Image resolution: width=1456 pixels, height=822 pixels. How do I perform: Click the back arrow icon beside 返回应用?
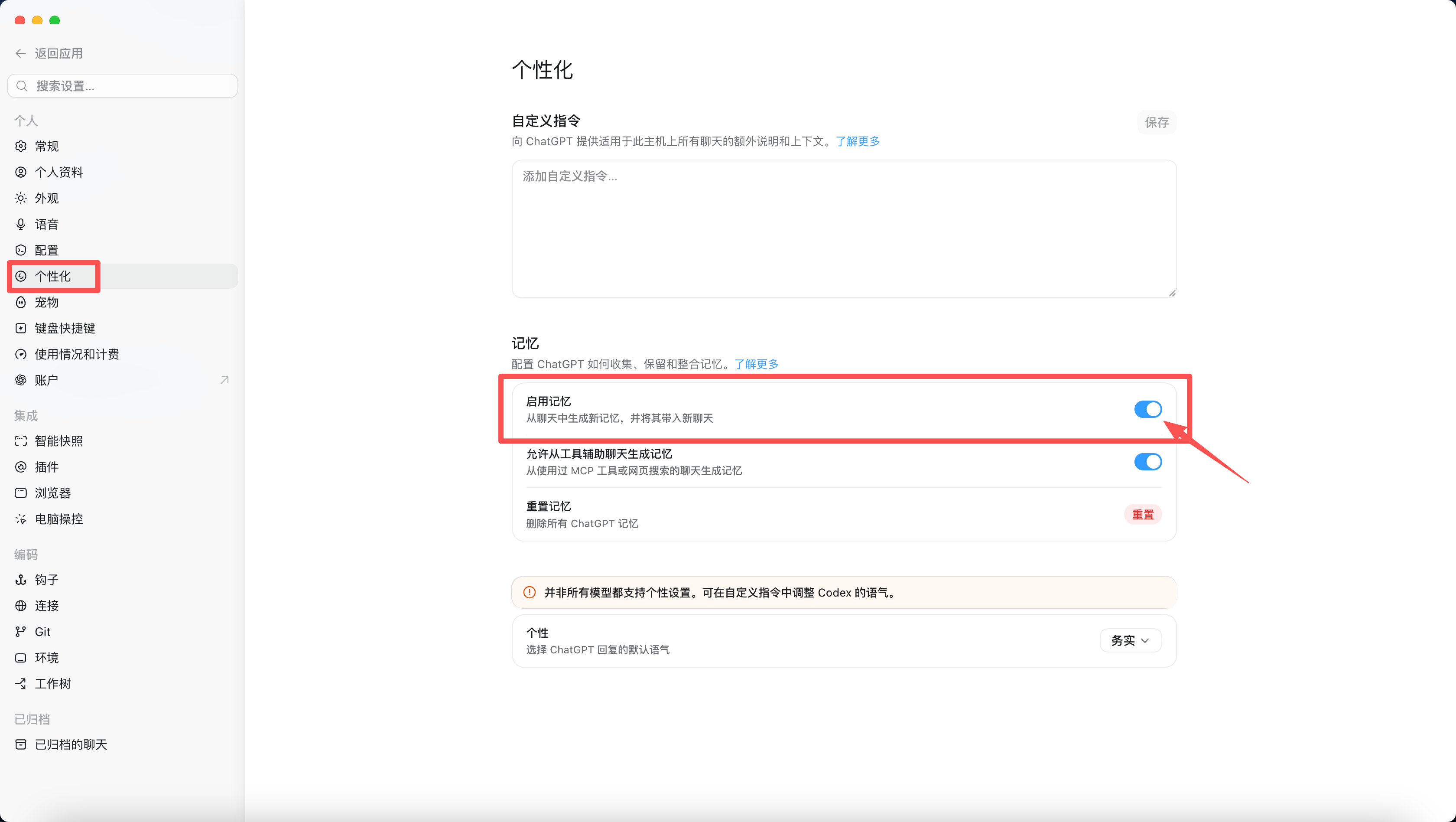tap(21, 53)
